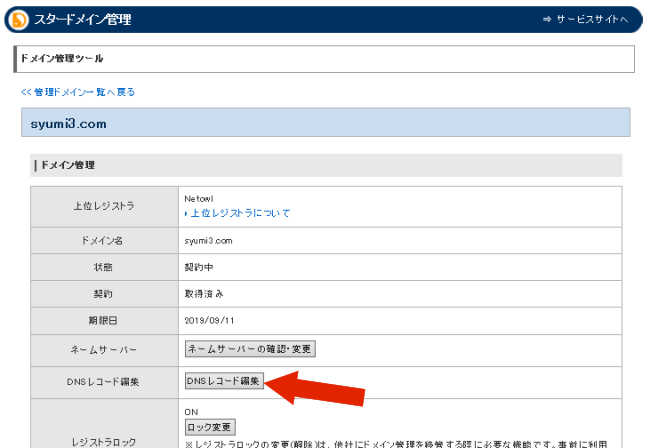Screen dimensions: 650x448
Task: Click the 取得済み contract value
Action: click(x=204, y=295)
